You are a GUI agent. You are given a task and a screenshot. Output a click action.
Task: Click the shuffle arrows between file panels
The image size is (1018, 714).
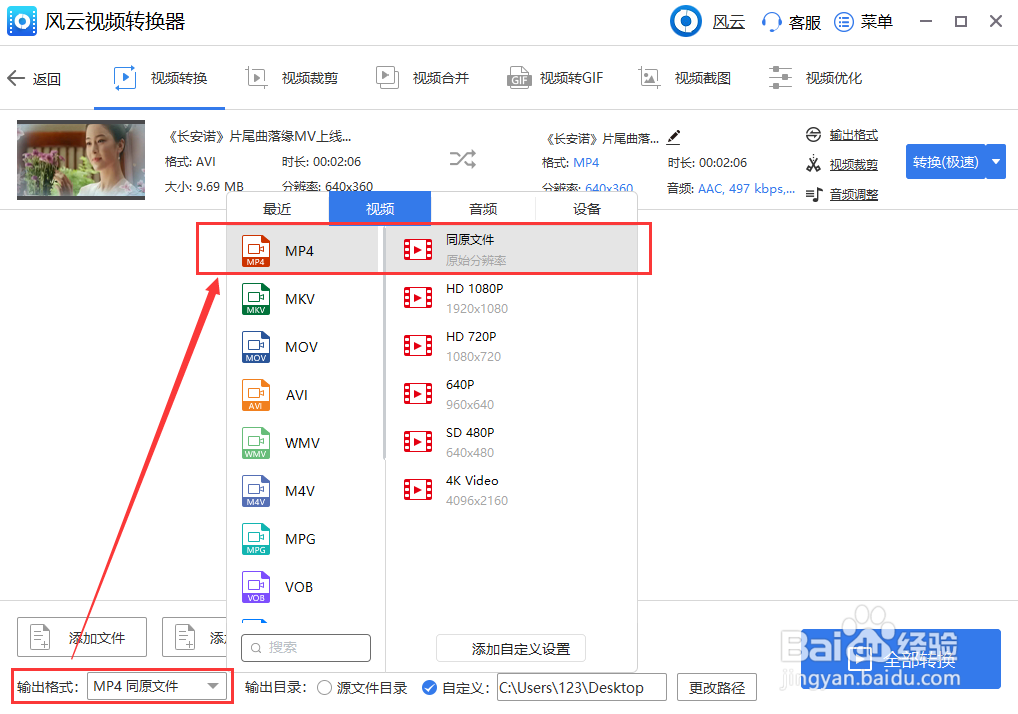tap(461, 159)
